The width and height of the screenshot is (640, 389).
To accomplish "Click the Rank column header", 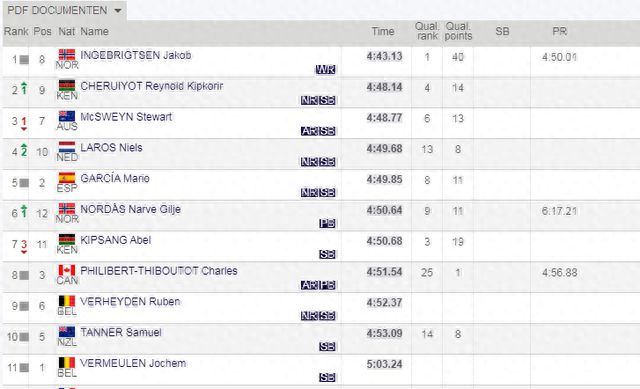I will click(x=16, y=31).
